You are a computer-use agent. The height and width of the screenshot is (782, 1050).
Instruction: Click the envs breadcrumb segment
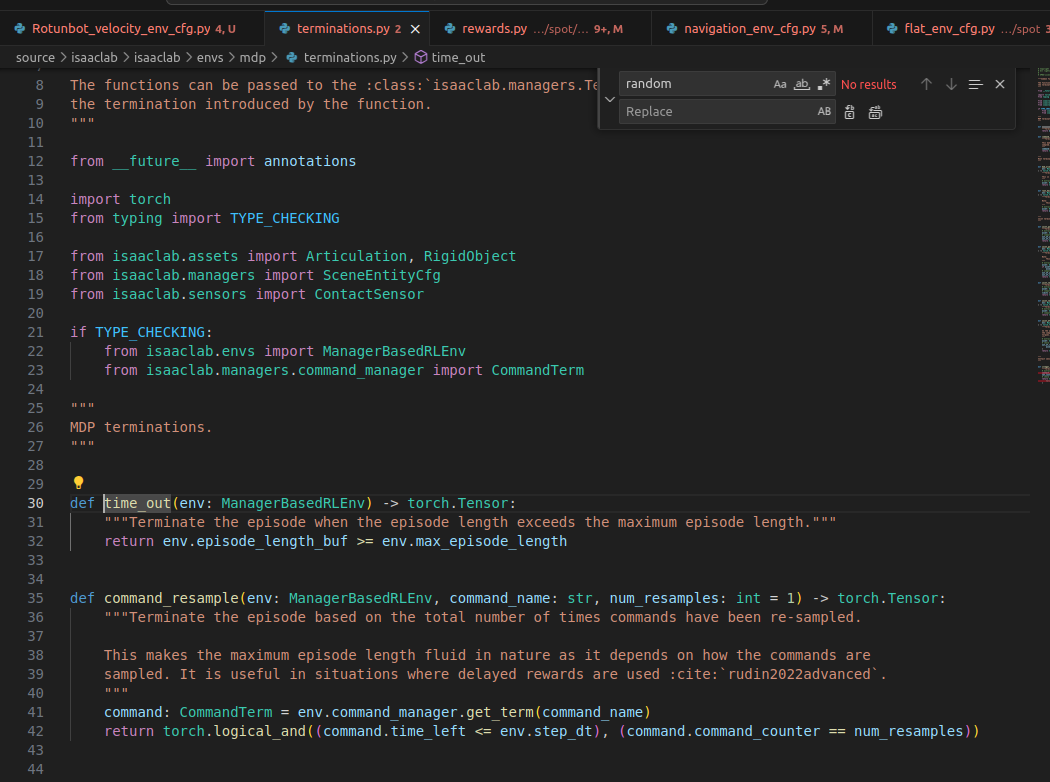tap(210, 58)
